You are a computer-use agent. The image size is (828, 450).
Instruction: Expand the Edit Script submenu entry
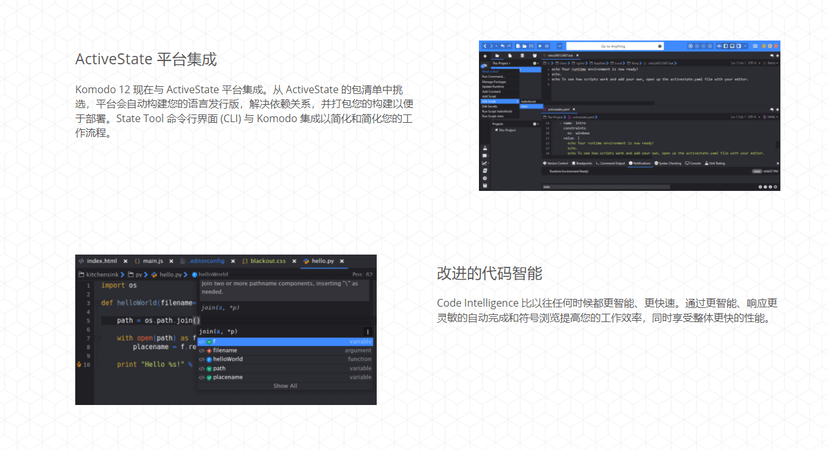pyautogui.click(x=500, y=101)
